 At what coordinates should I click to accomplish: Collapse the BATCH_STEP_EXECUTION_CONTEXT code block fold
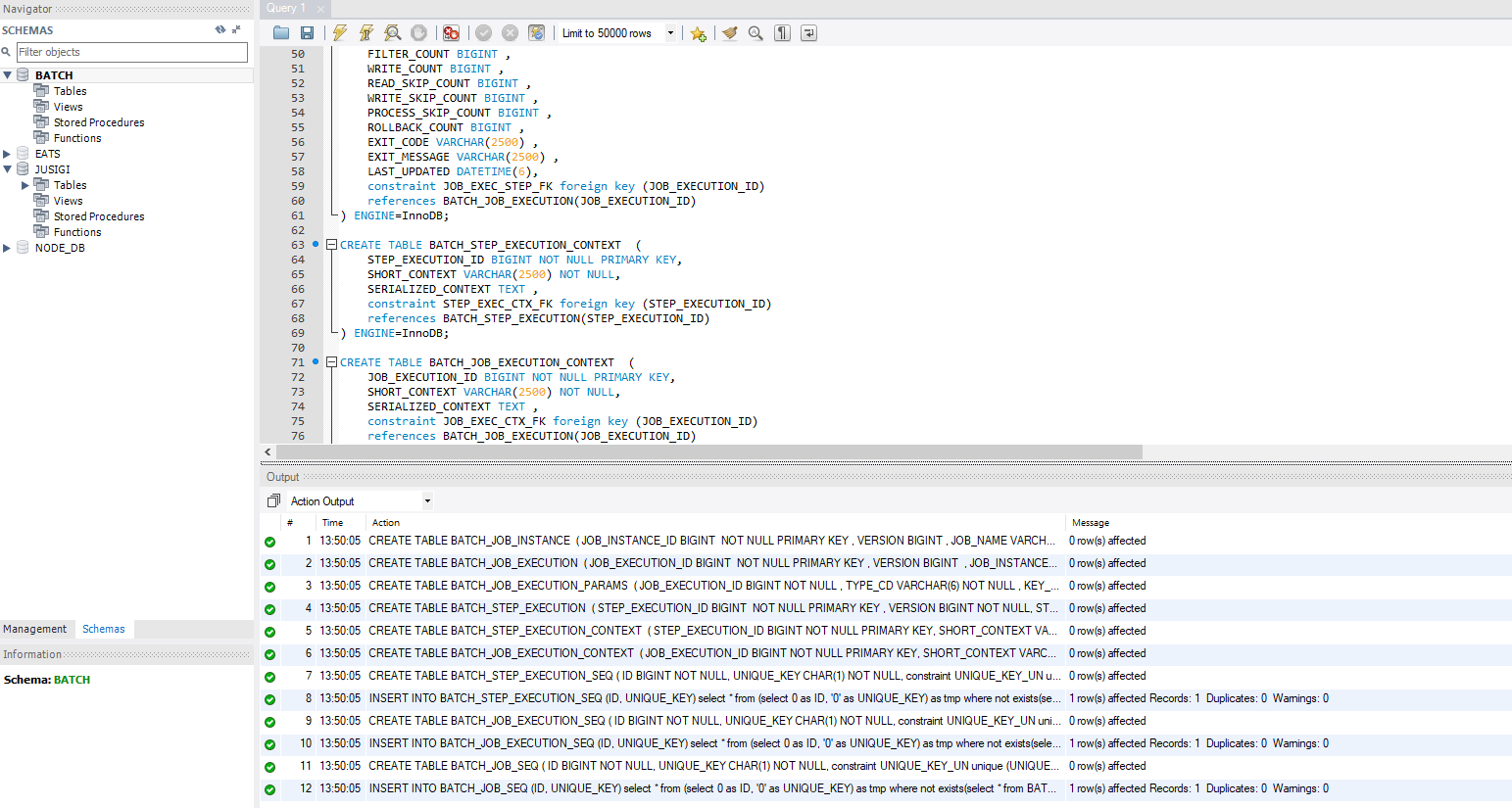pyautogui.click(x=331, y=245)
